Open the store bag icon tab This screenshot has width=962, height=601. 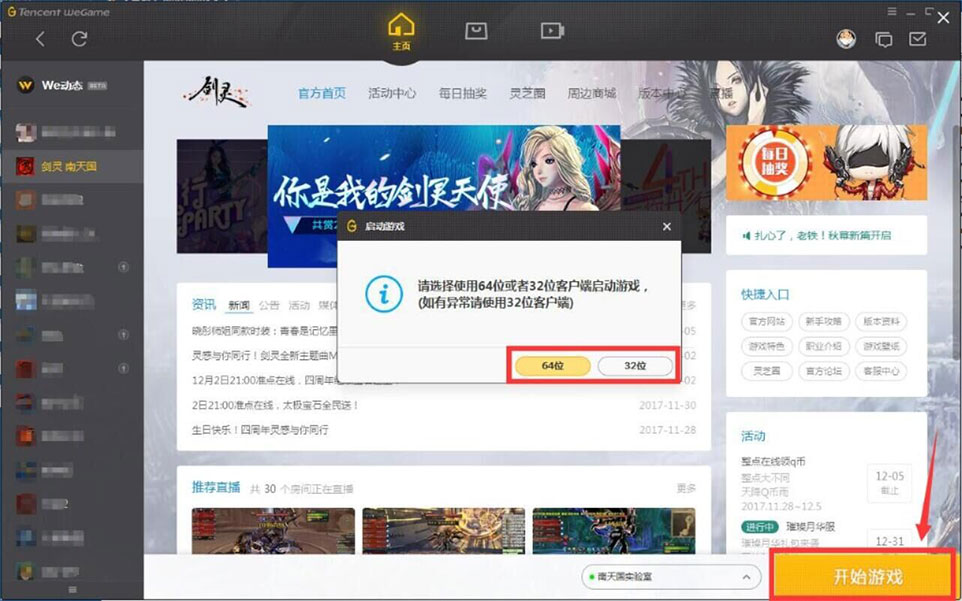pyautogui.click(x=476, y=31)
